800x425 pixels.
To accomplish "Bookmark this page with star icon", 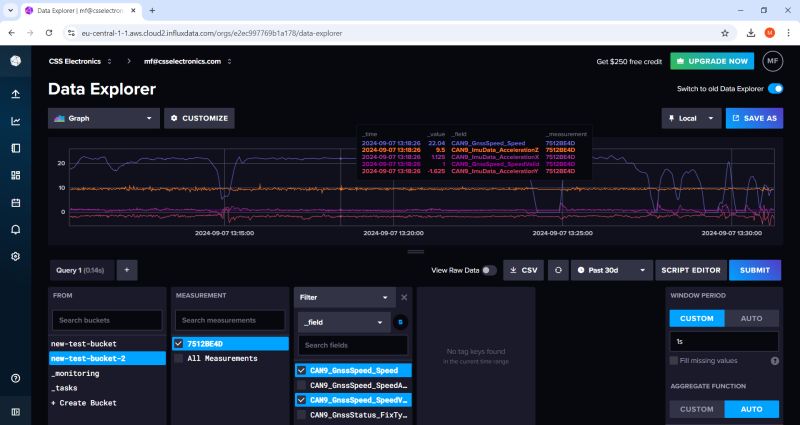I will (724, 33).
